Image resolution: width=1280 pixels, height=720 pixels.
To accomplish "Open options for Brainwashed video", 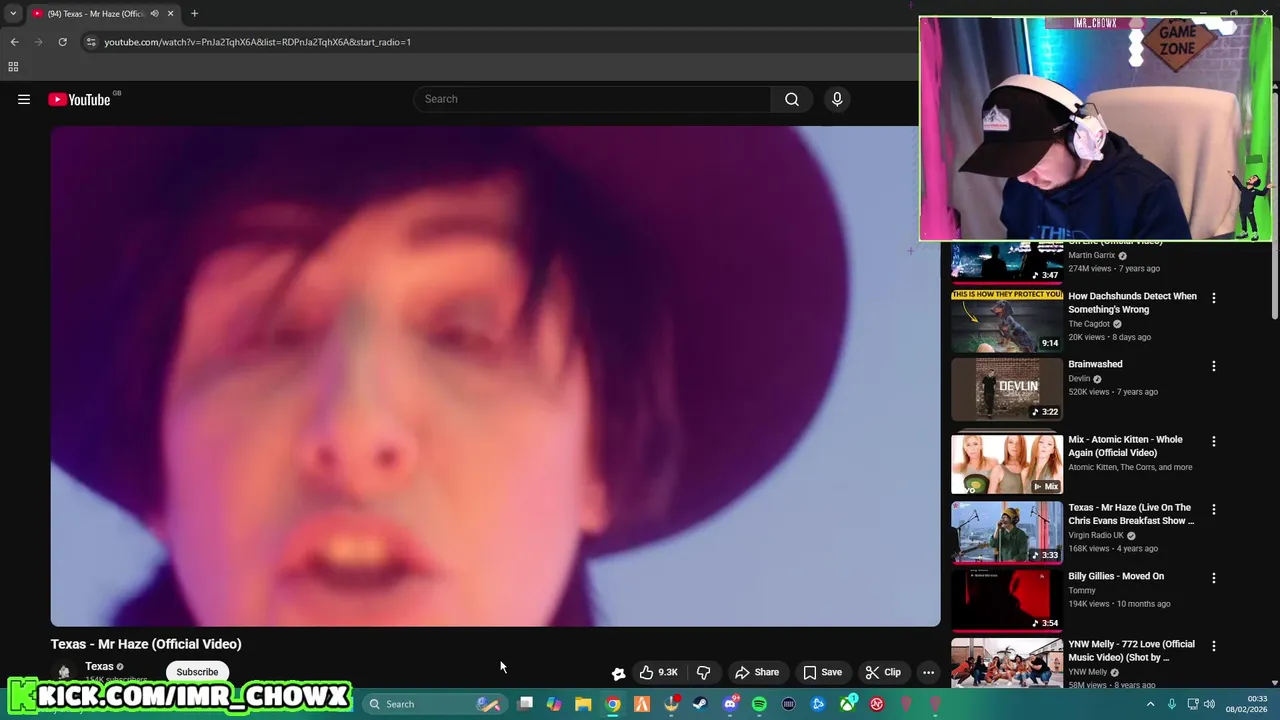I will click(x=1214, y=366).
